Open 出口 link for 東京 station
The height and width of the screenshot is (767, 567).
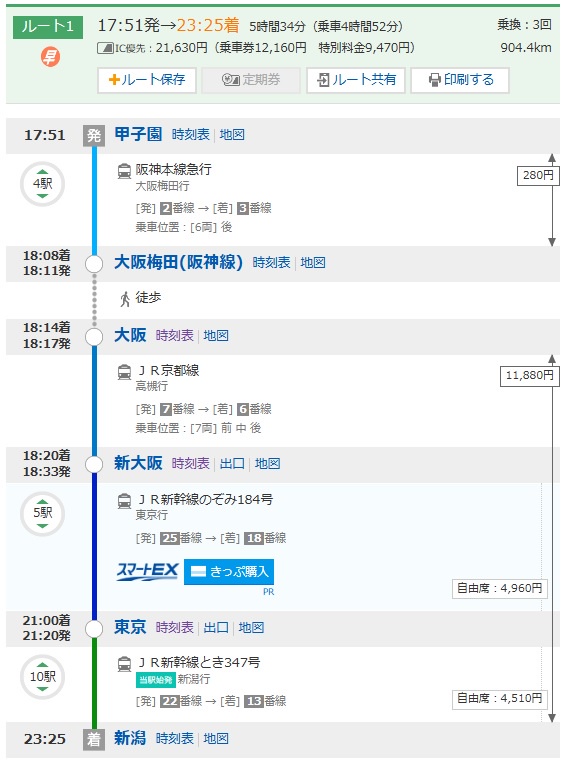216,628
